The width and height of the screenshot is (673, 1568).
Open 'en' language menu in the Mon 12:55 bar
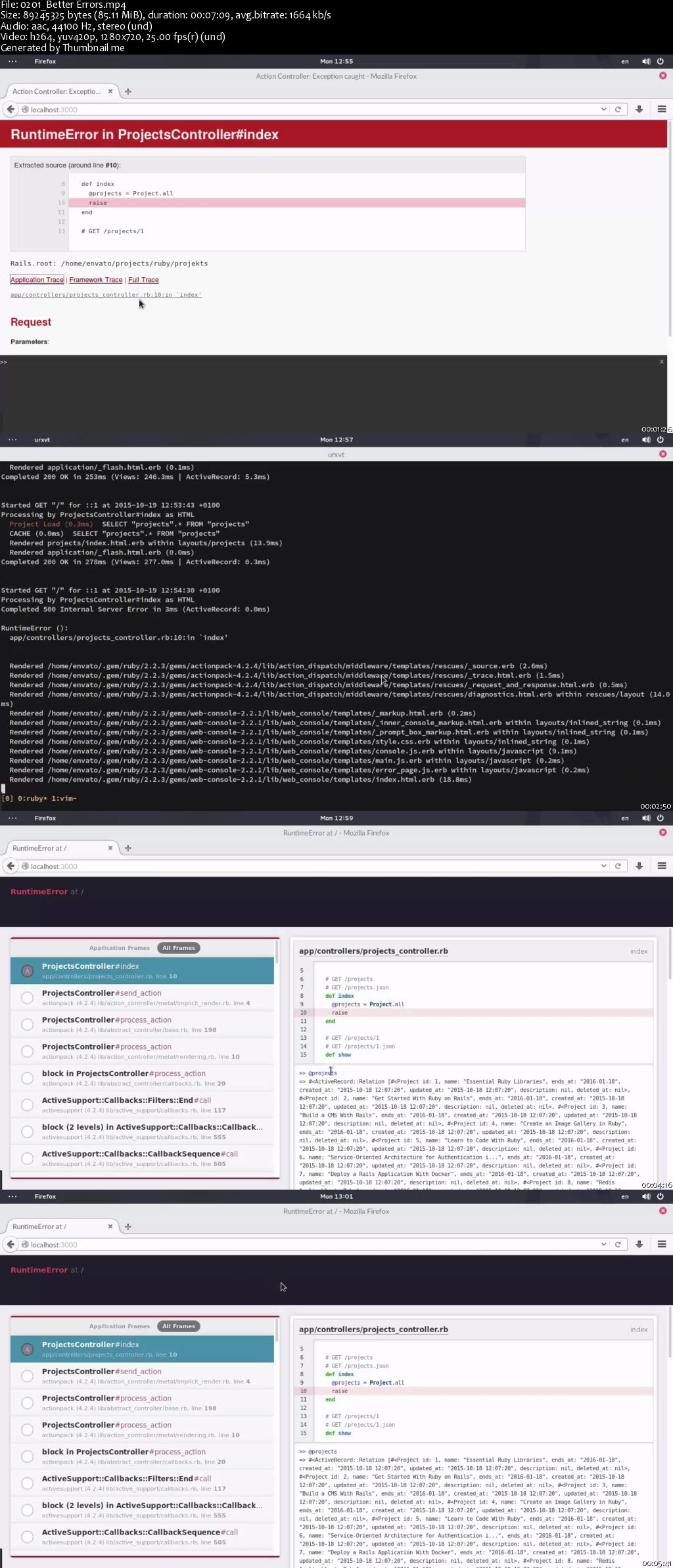coord(625,61)
